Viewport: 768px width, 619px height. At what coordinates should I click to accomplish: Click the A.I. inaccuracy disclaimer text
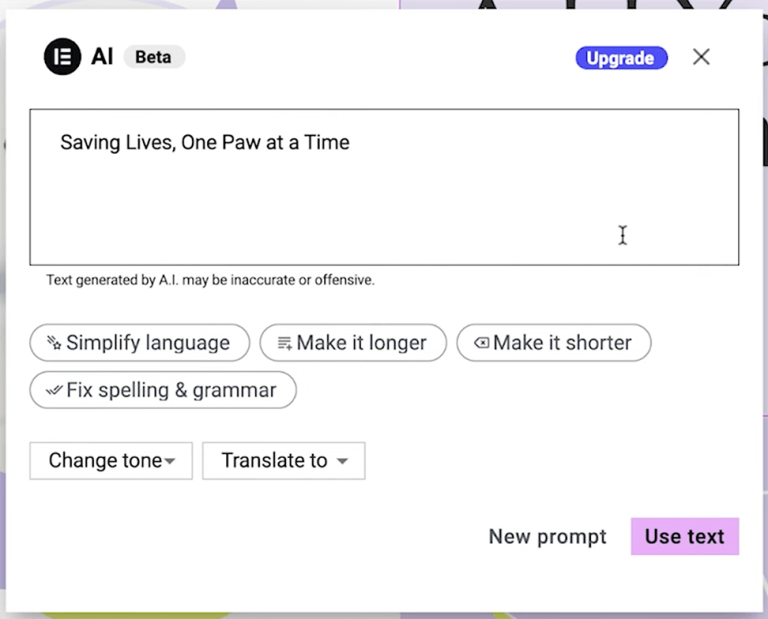pos(210,280)
